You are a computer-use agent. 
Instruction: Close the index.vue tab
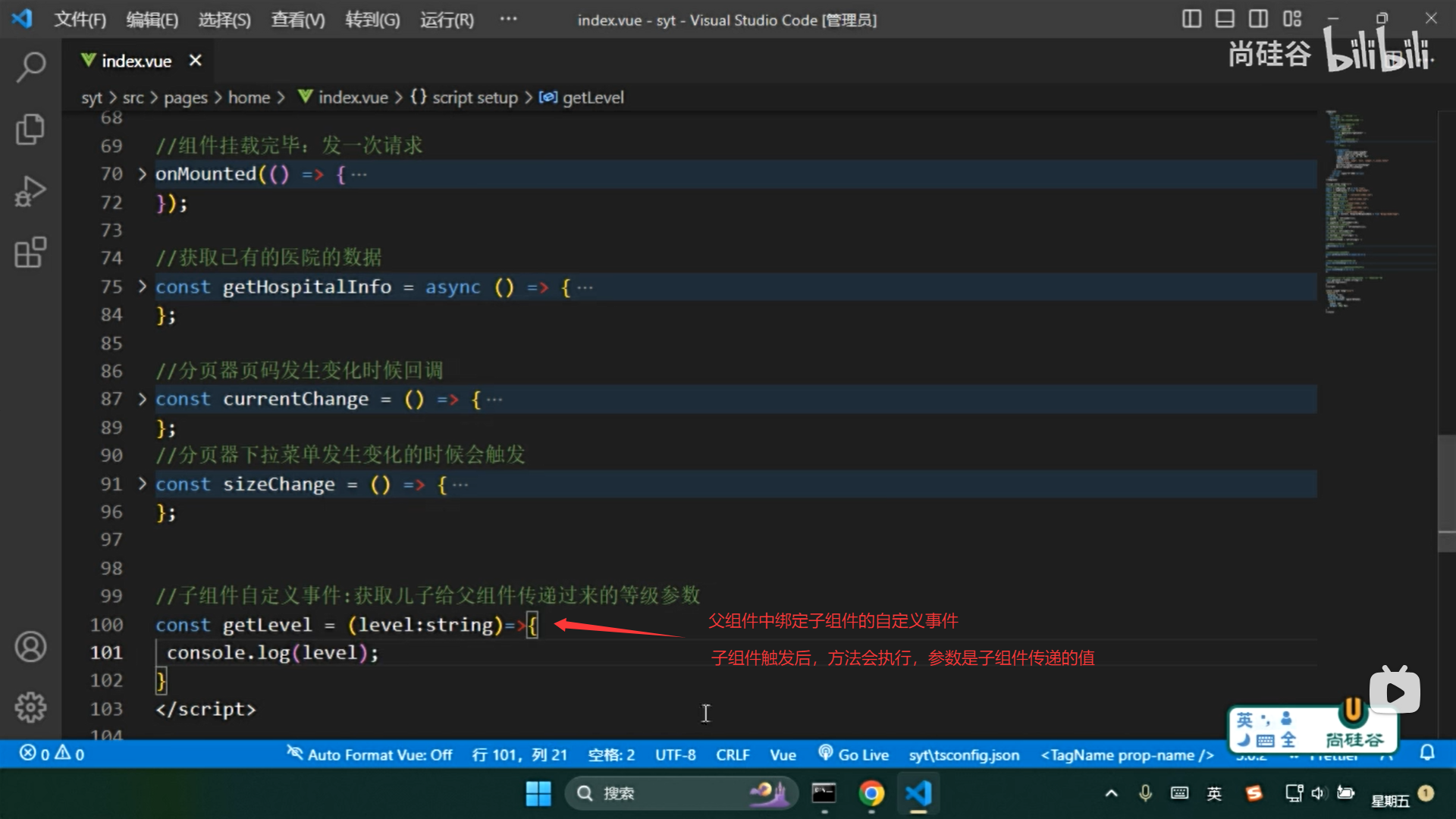(x=195, y=61)
